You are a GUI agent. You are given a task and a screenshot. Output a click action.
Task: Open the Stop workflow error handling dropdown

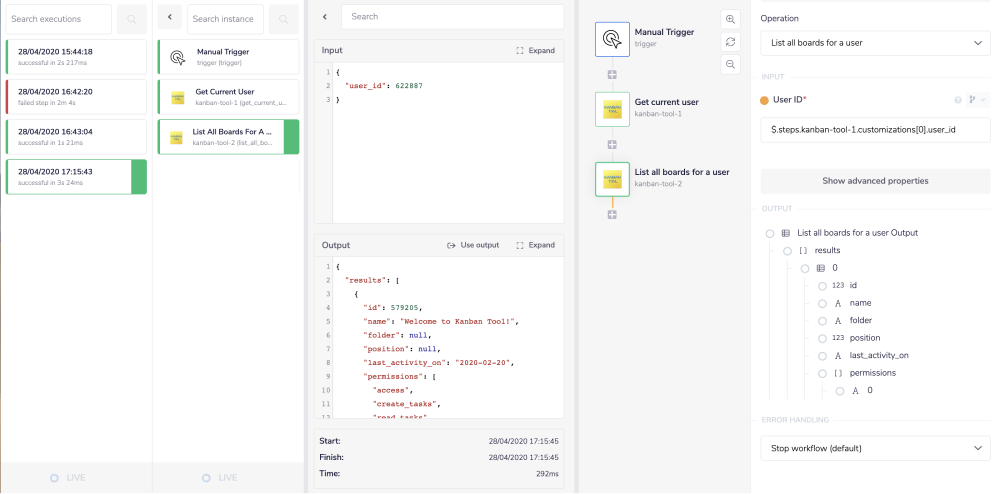point(875,448)
